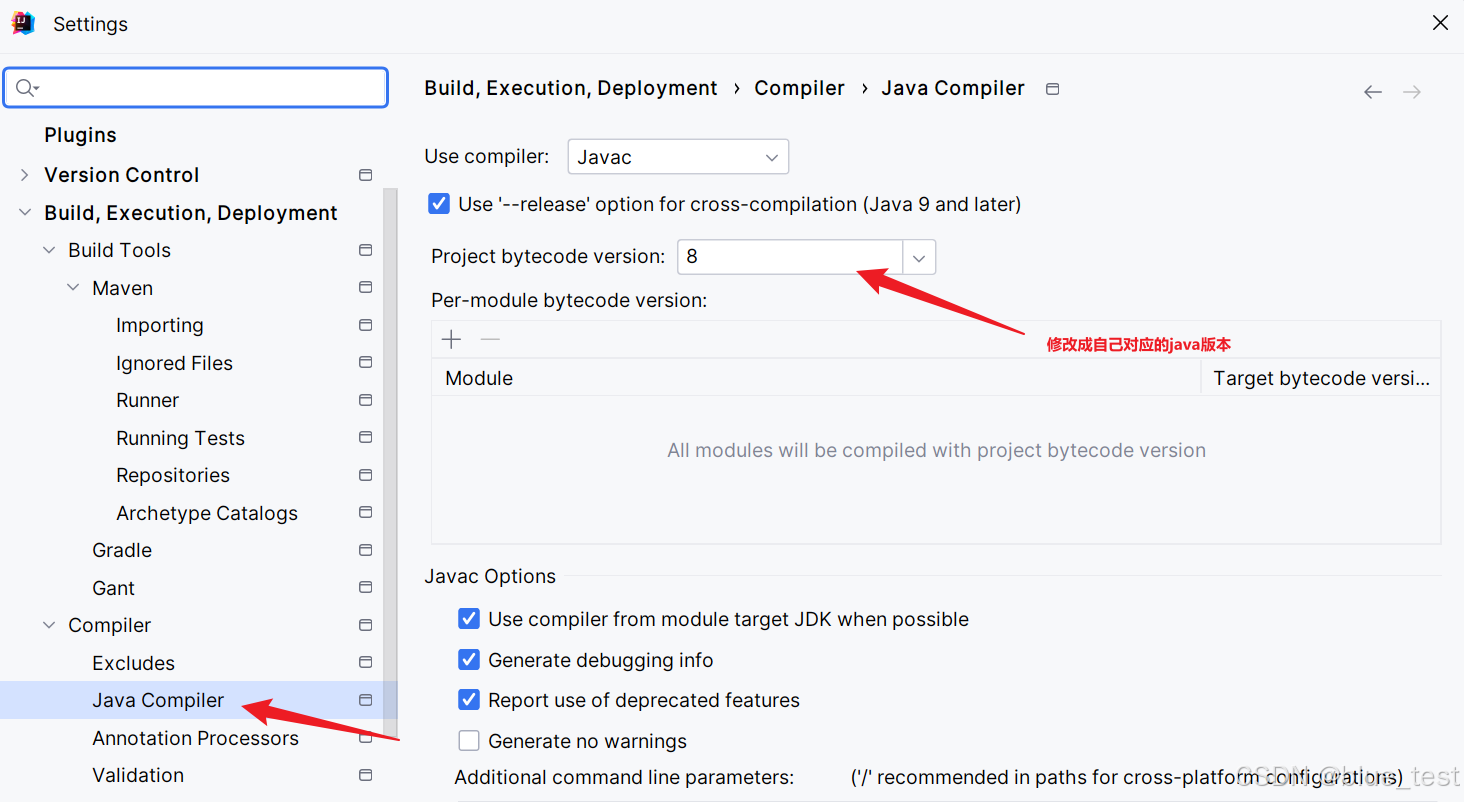The height and width of the screenshot is (802, 1464).
Task: Open the Use compiler dropdown
Action: 771,156
